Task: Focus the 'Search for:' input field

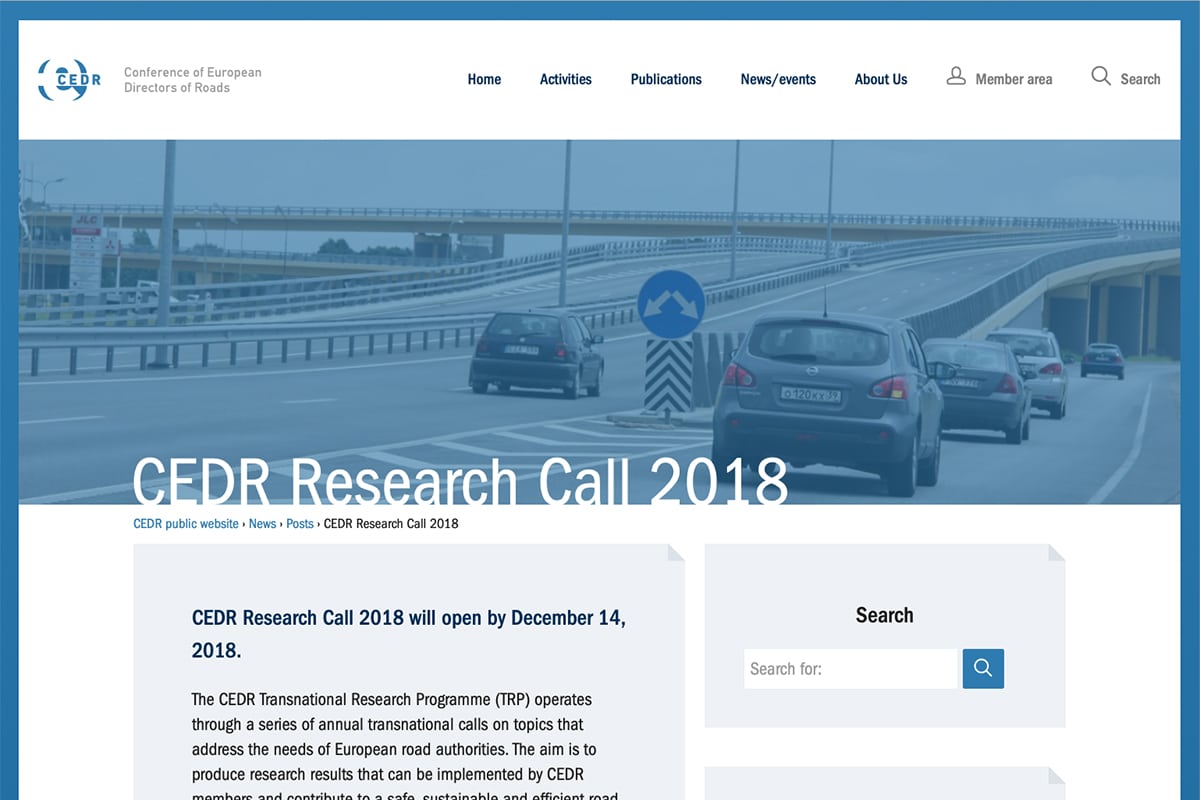Action: pos(850,669)
